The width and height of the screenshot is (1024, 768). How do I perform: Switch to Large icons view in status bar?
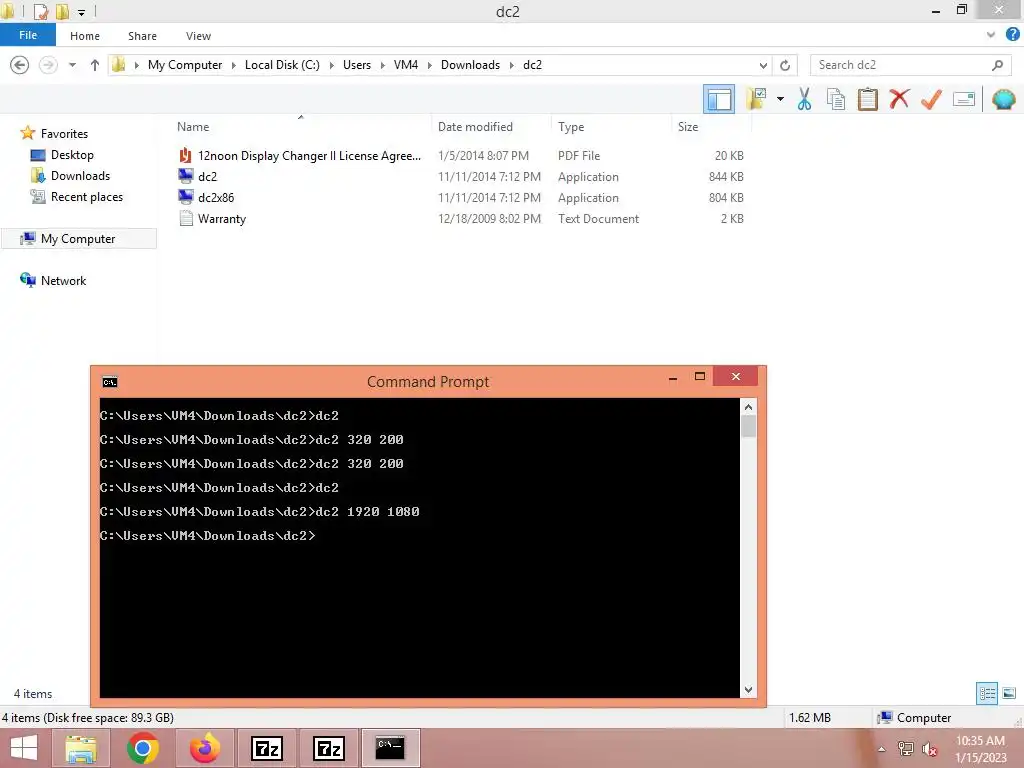(x=1009, y=693)
